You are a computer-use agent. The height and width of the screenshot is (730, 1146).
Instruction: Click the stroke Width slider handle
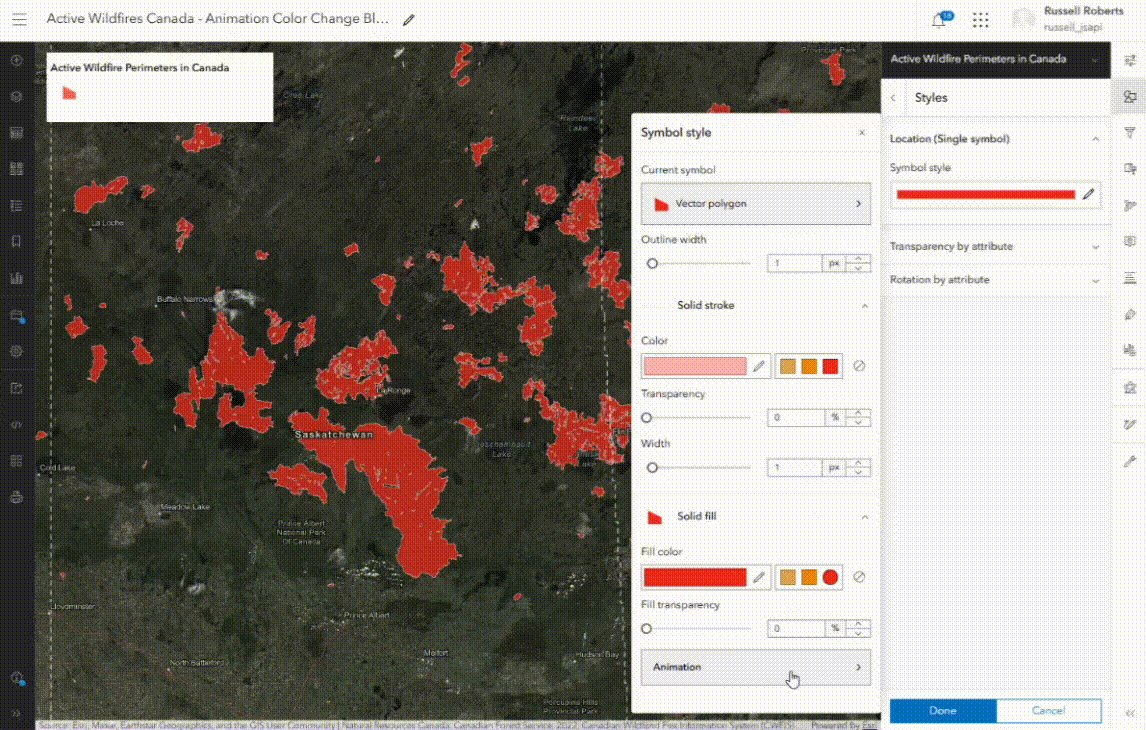pyautogui.click(x=652, y=468)
